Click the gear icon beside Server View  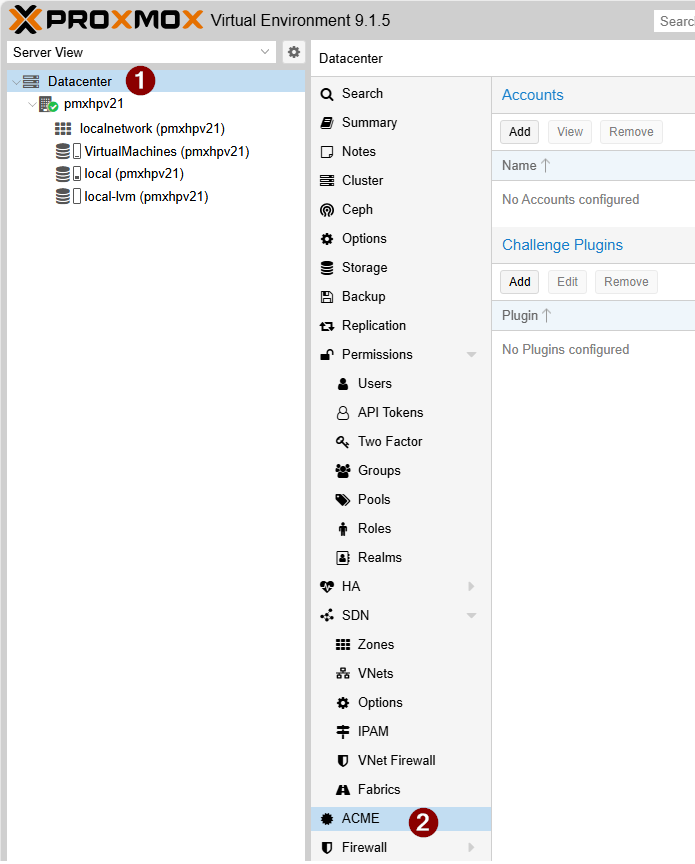pos(293,52)
